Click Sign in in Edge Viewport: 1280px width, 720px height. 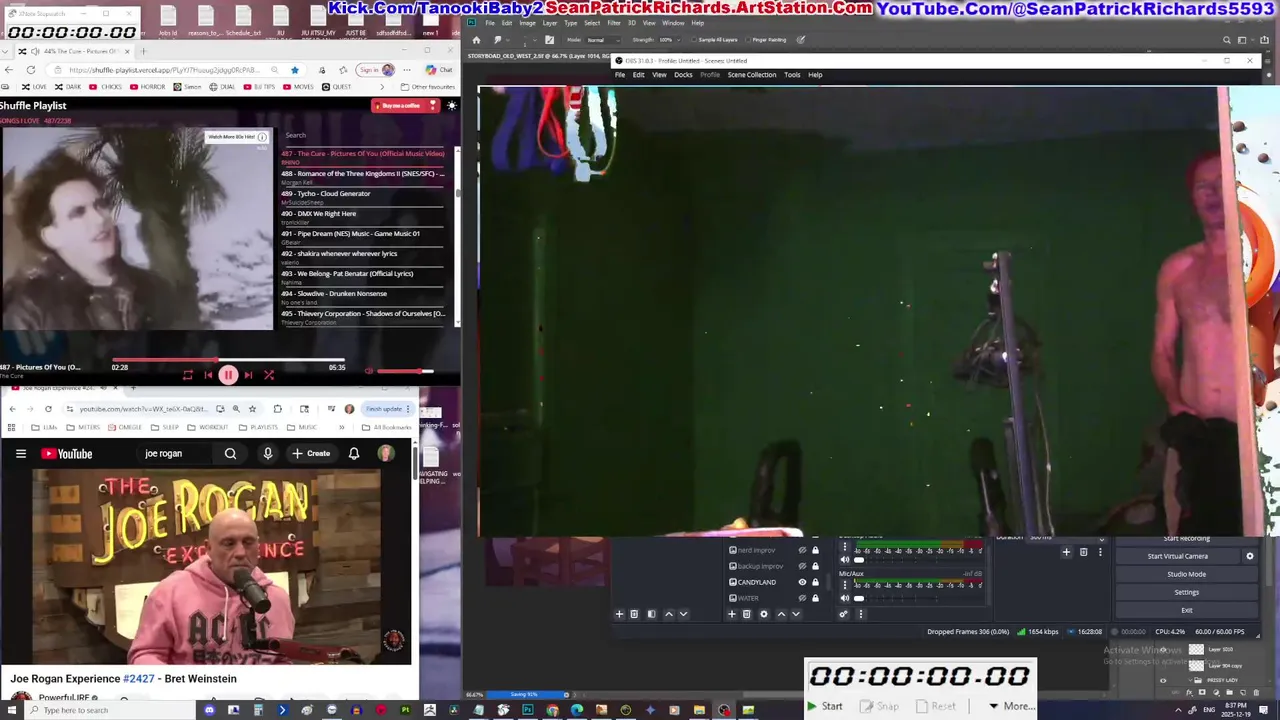tap(376, 70)
